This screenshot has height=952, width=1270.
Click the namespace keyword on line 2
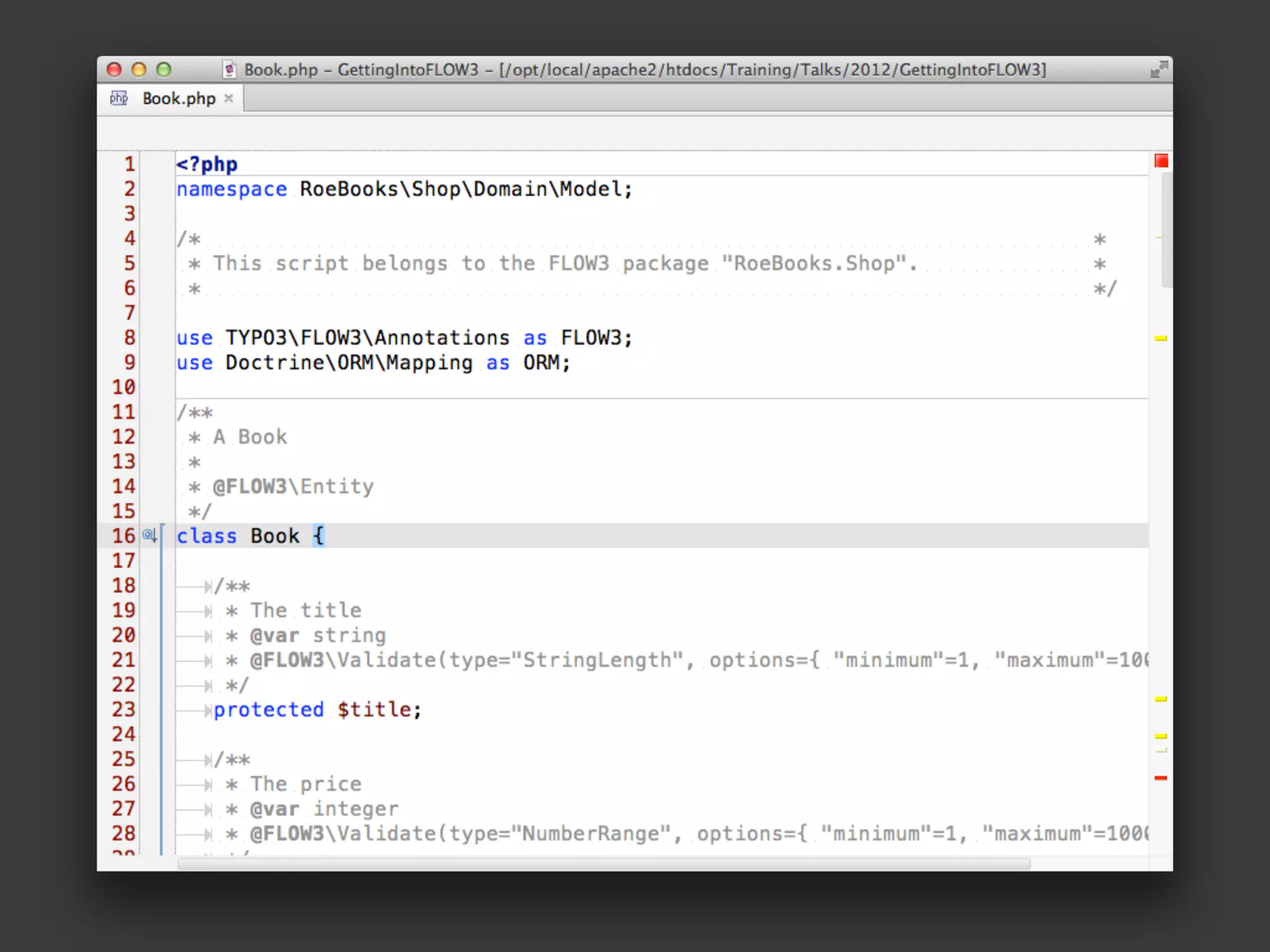pos(231,189)
